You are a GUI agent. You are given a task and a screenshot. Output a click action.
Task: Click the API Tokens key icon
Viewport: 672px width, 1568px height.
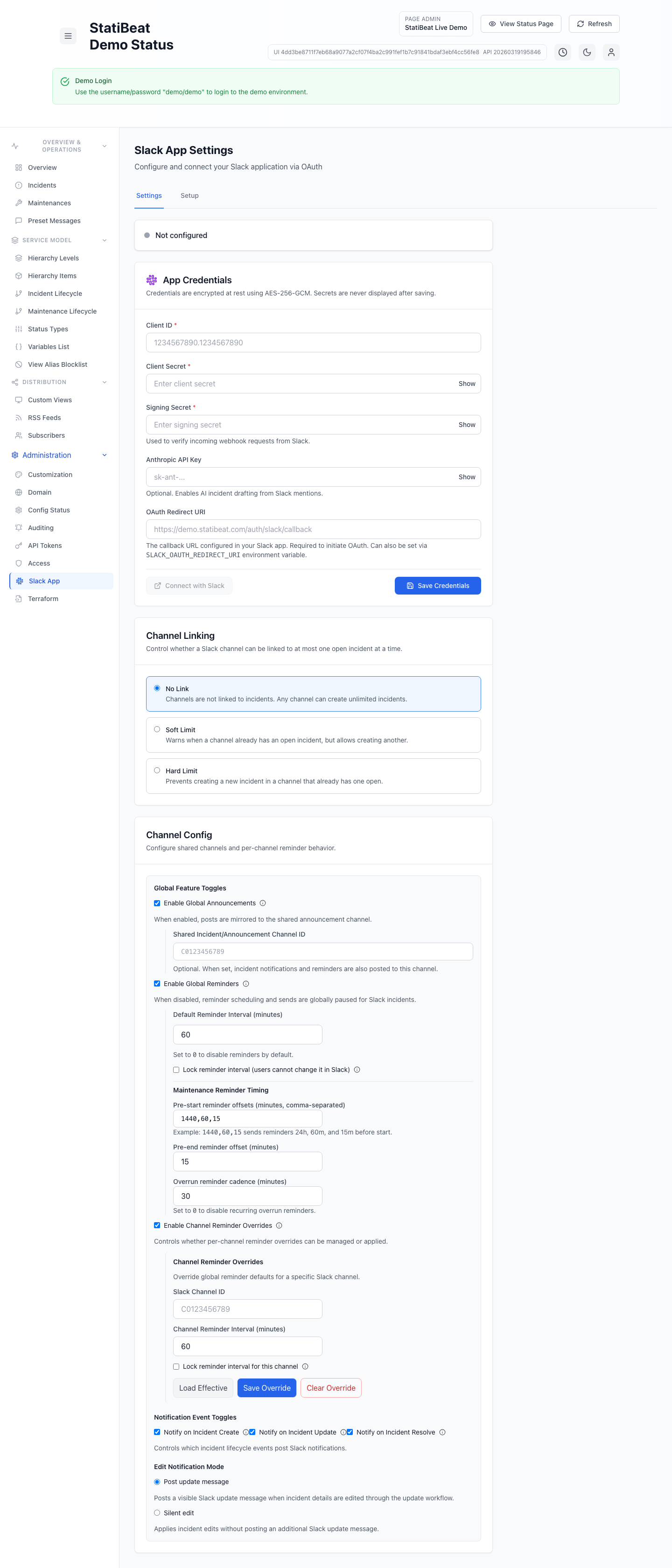tap(19, 546)
